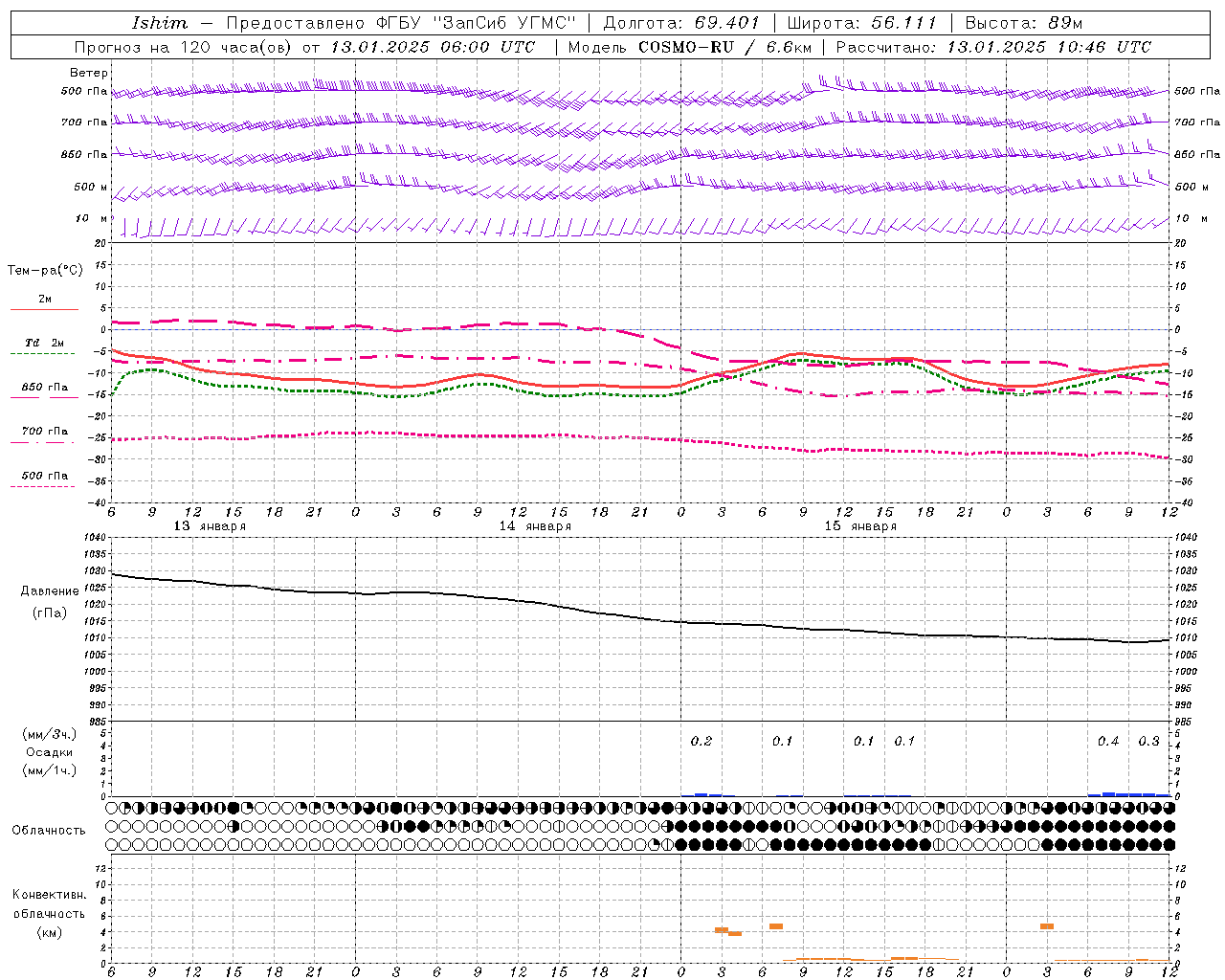Click the Рассчитано: 13.01.2025 10:46 UTC text
The width and height of the screenshot is (1225, 980).
[993, 47]
